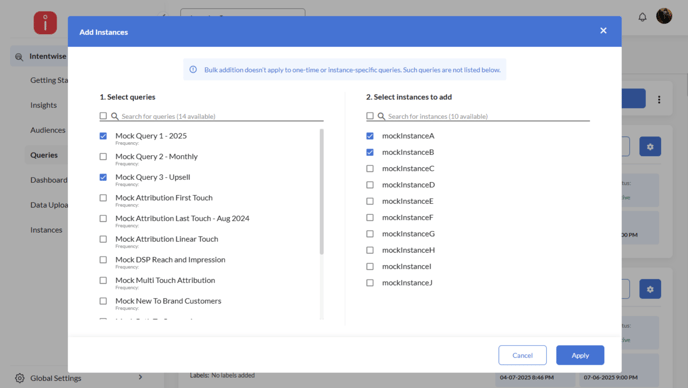
Task: Uncheck mockInstanceA checkbox
Action: [x=370, y=136]
